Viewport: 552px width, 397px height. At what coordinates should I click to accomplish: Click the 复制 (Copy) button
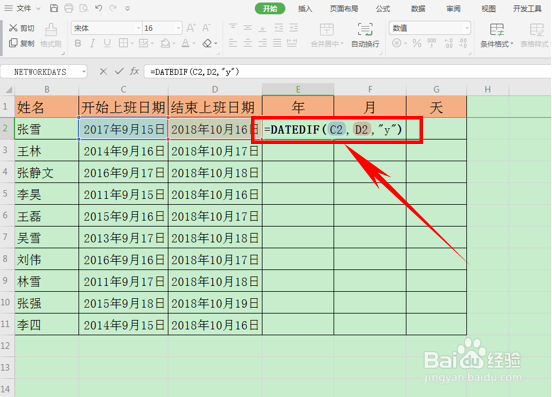click(22, 43)
